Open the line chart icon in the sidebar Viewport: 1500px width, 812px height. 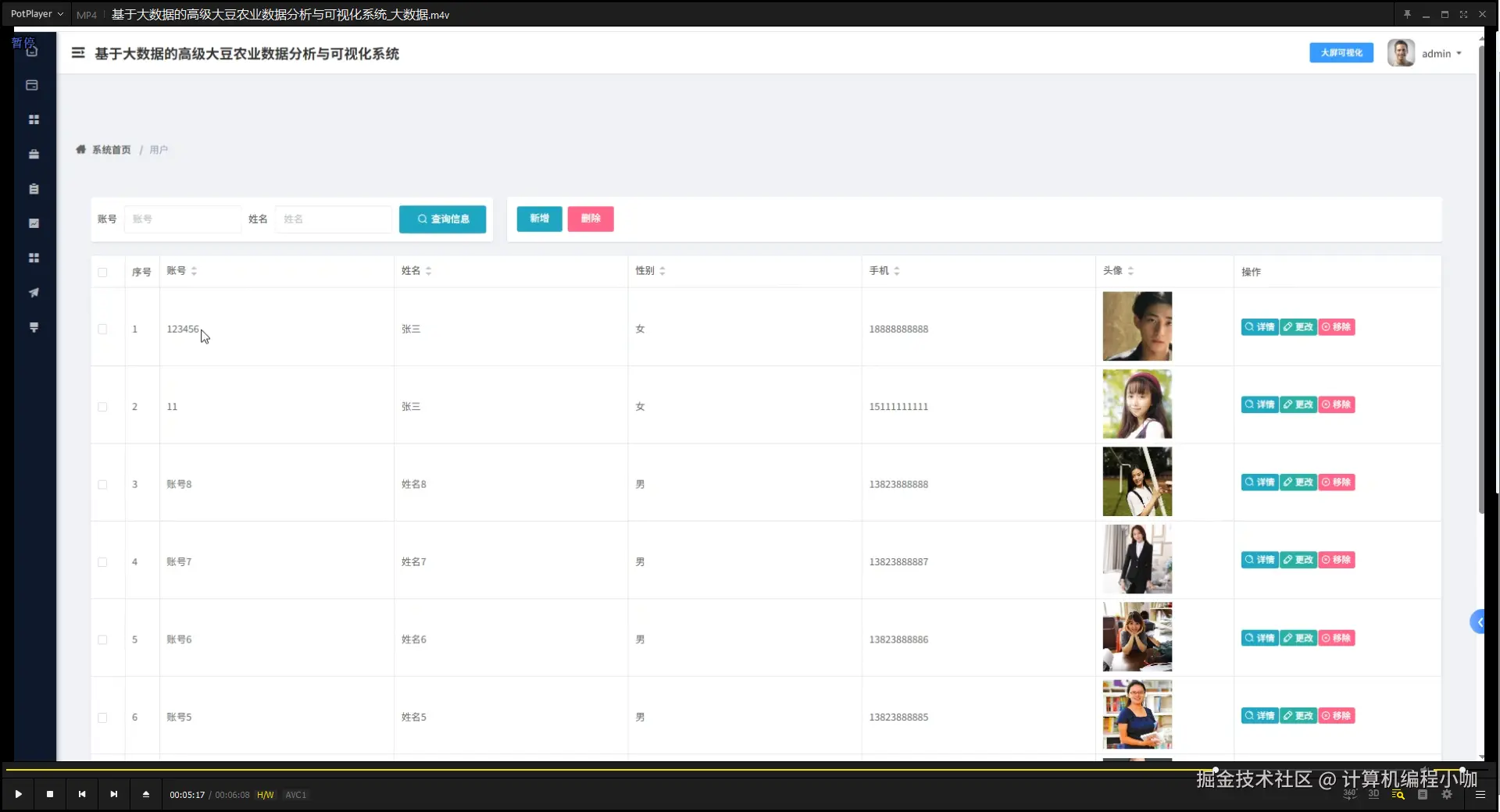(34, 223)
